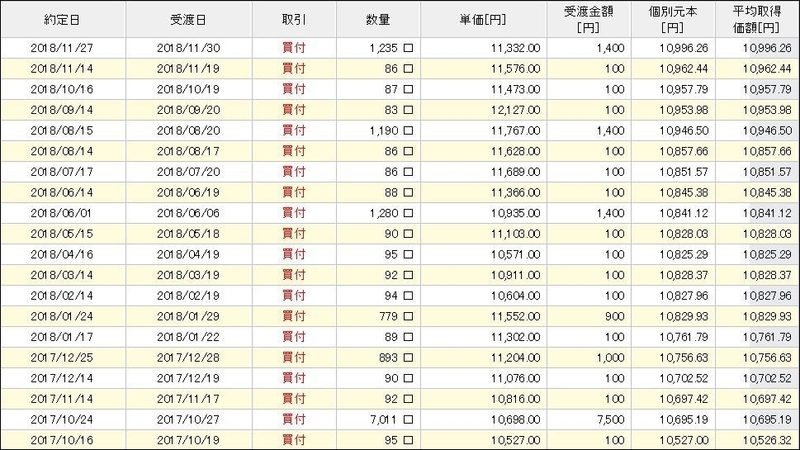Select trade date 2018/08/15

pyautogui.click(x=62, y=131)
